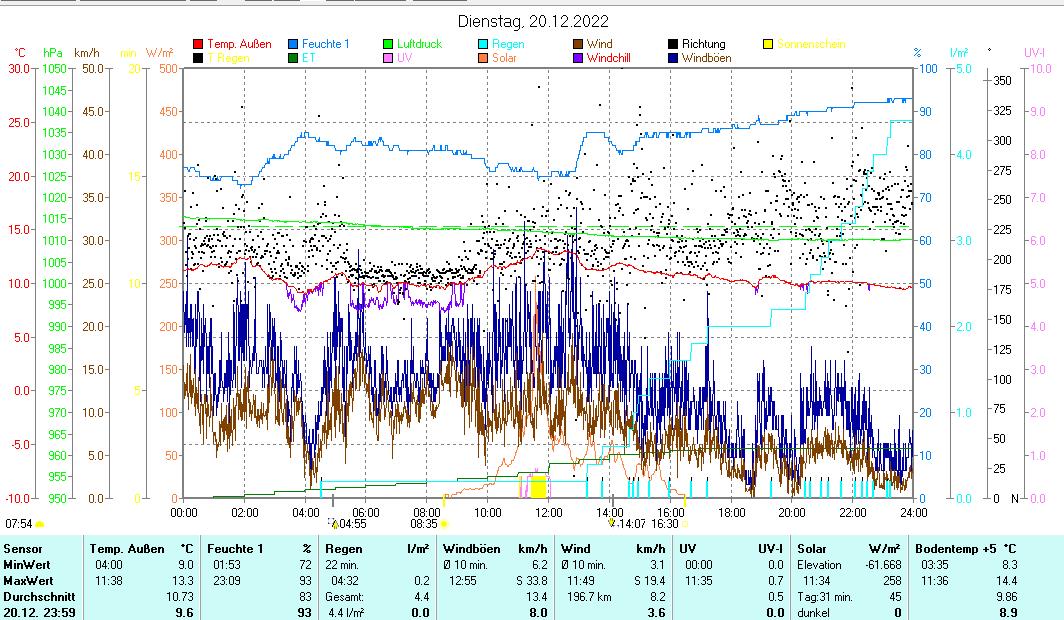
Task: Click the Richtung legend label
Action: pyautogui.click(x=703, y=44)
